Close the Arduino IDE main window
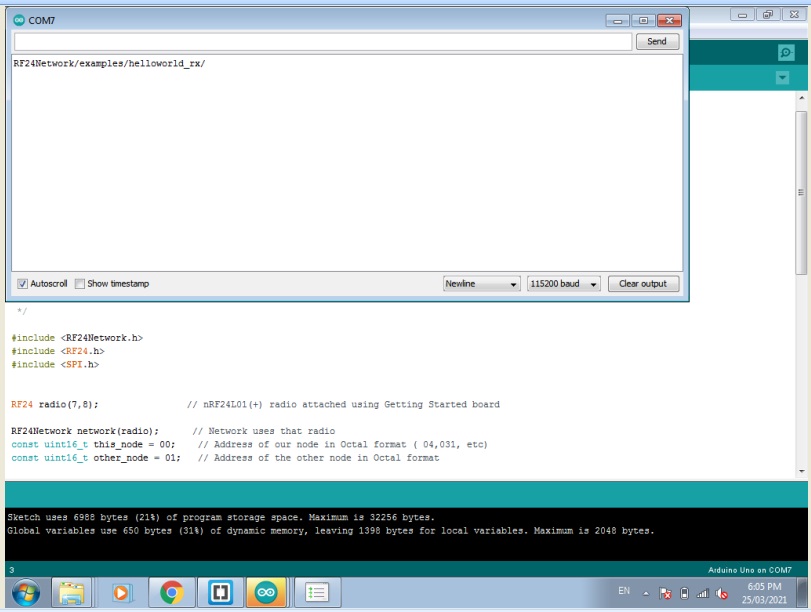The image size is (811, 612). [794, 14]
